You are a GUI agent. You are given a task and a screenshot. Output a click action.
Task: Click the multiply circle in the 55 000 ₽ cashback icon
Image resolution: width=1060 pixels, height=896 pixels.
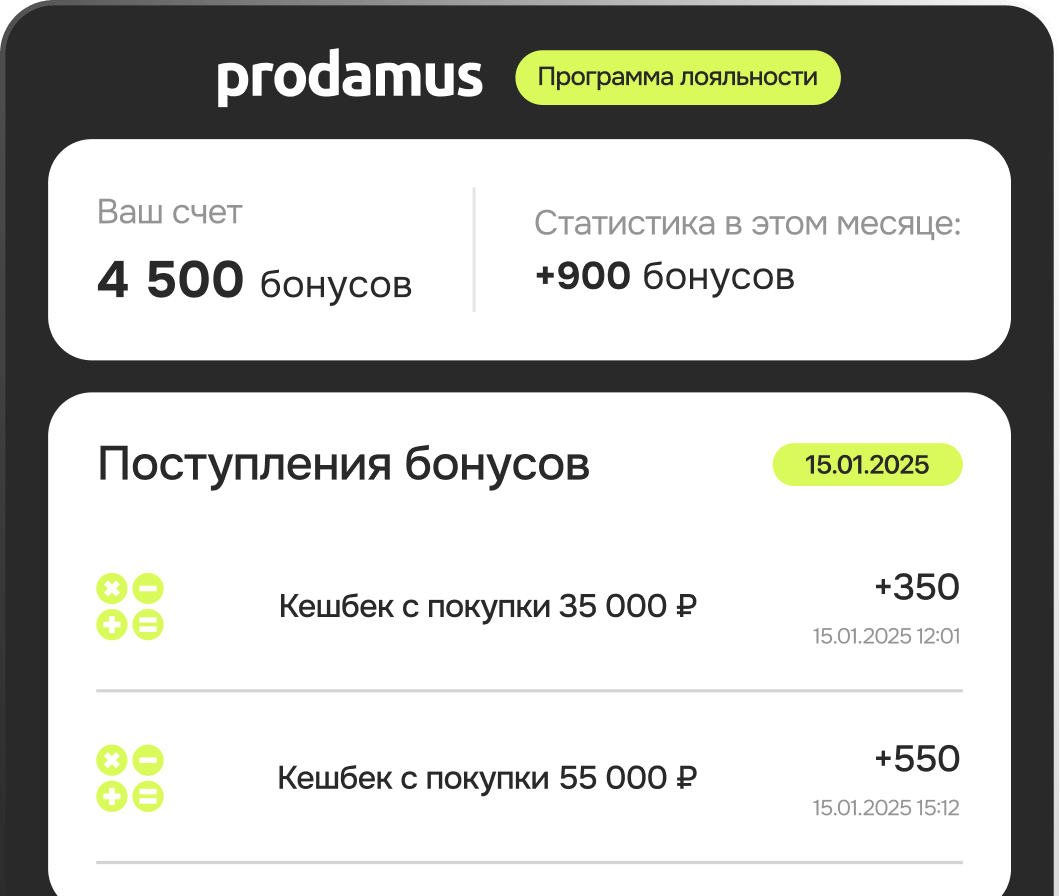click(x=111, y=762)
